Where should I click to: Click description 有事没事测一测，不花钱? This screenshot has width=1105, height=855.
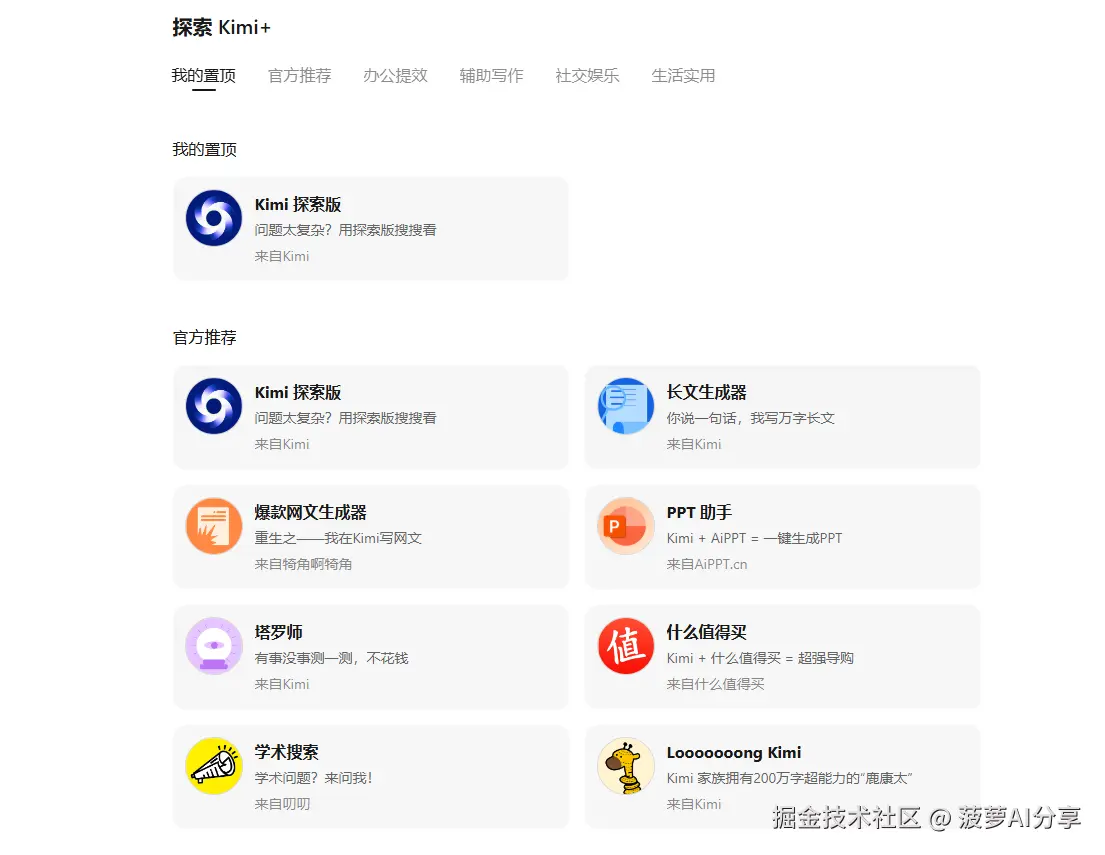[x=331, y=658]
